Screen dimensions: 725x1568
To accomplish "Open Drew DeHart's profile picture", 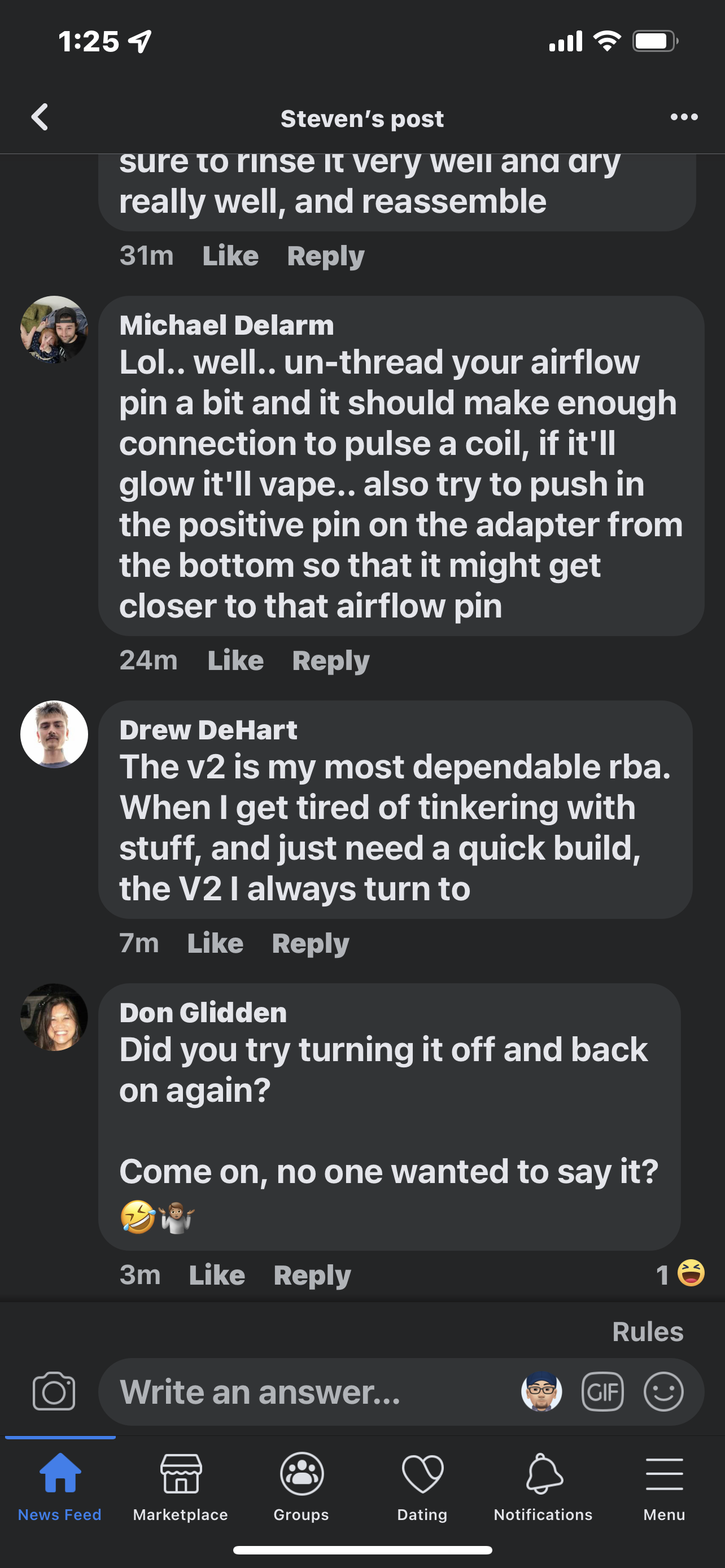I will click(x=54, y=734).
